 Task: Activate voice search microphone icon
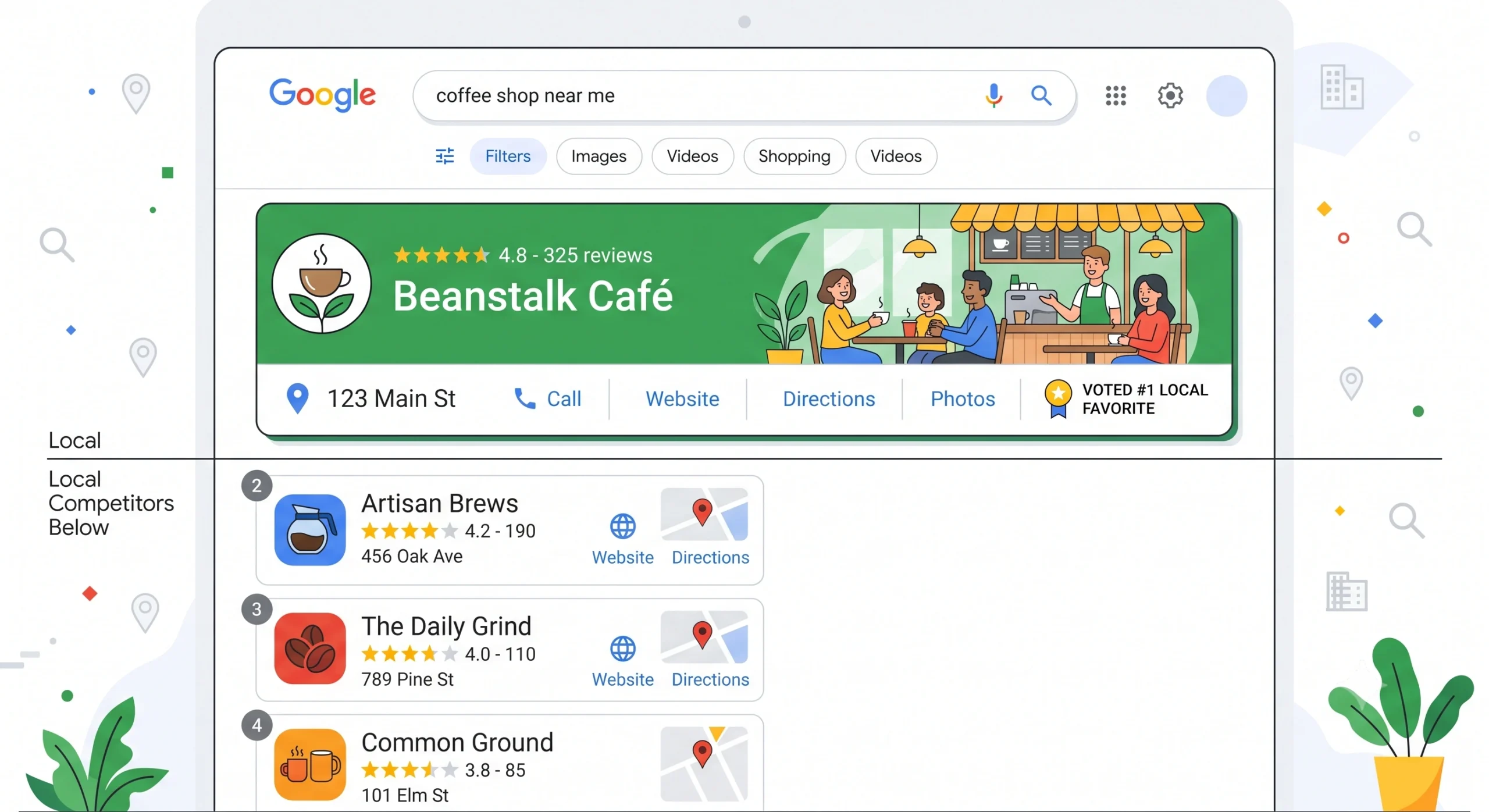(x=993, y=95)
